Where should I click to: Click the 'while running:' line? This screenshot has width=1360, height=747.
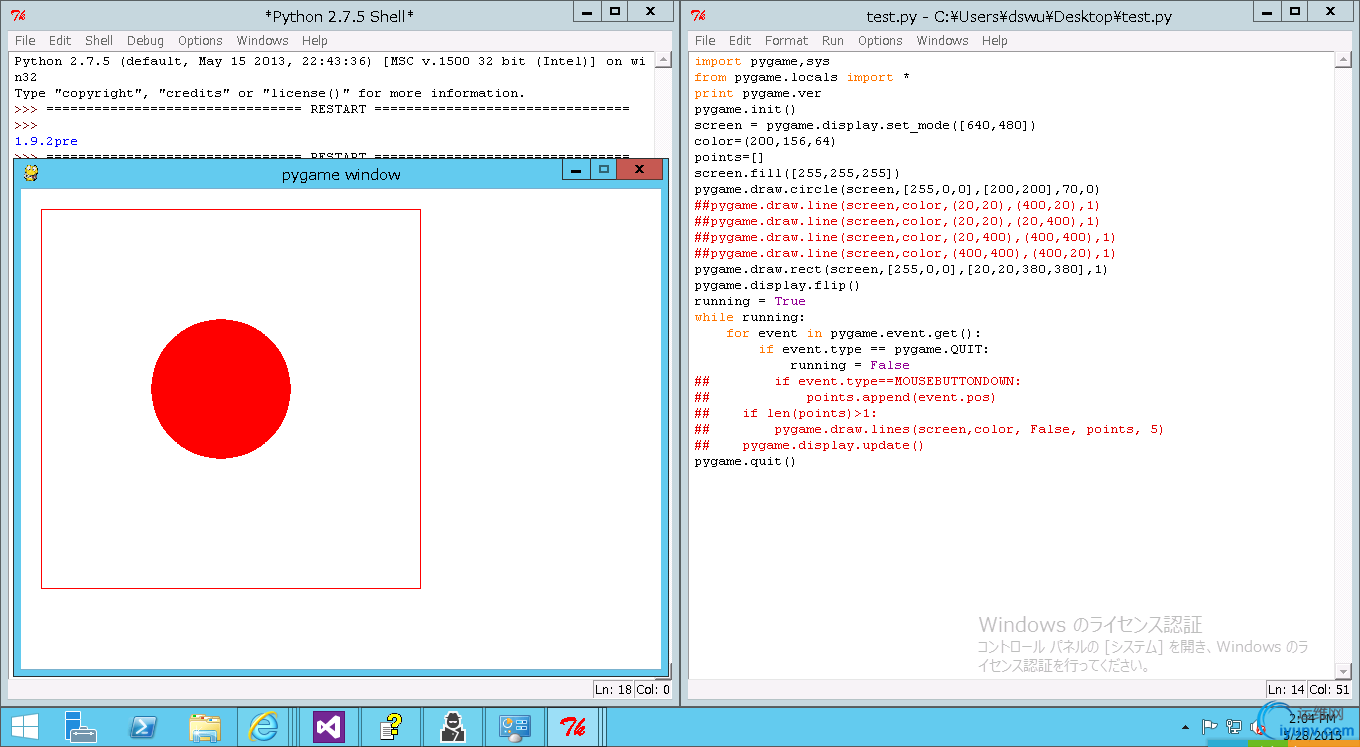point(749,317)
